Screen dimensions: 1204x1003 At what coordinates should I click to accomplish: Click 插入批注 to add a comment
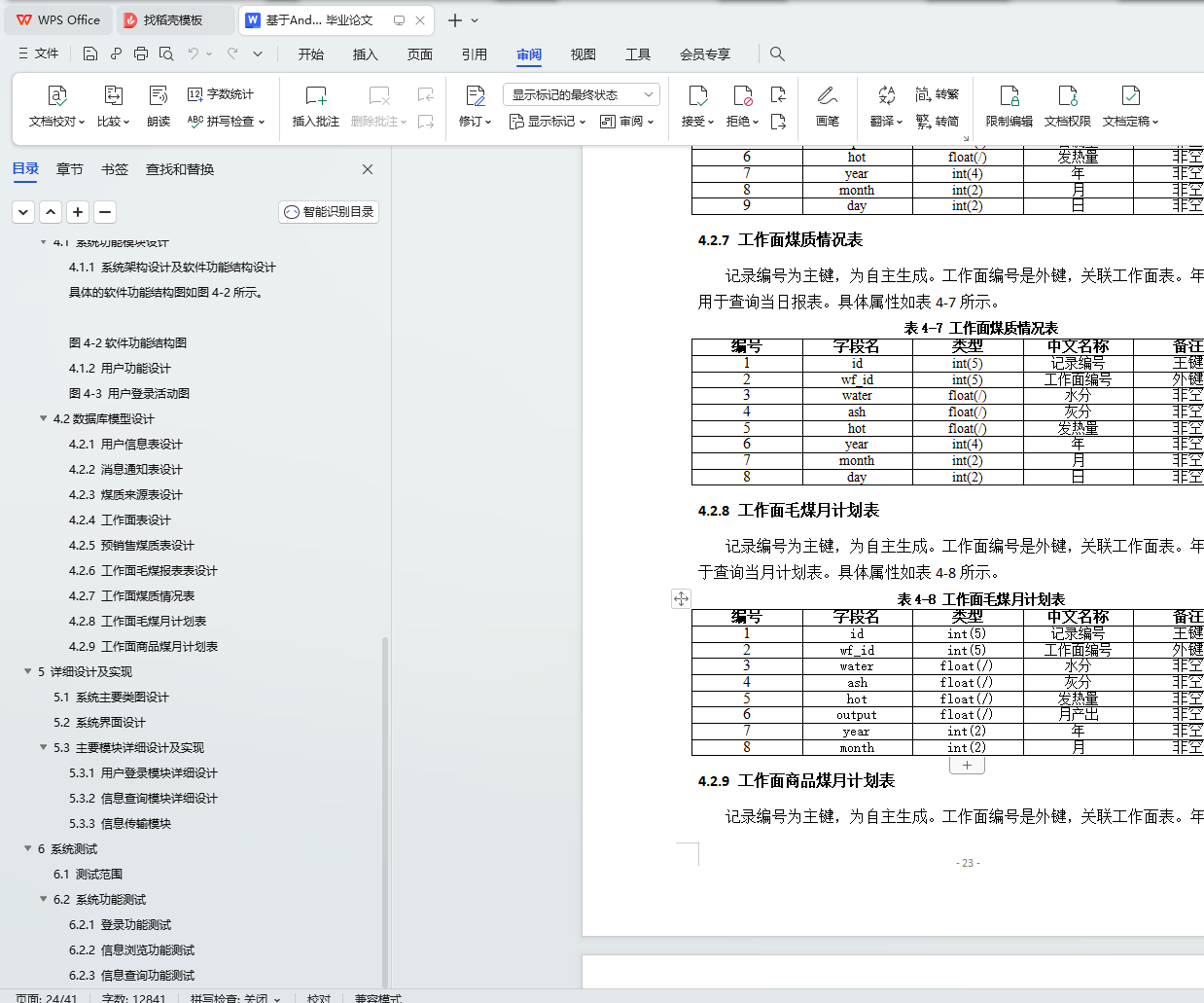coord(316,106)
